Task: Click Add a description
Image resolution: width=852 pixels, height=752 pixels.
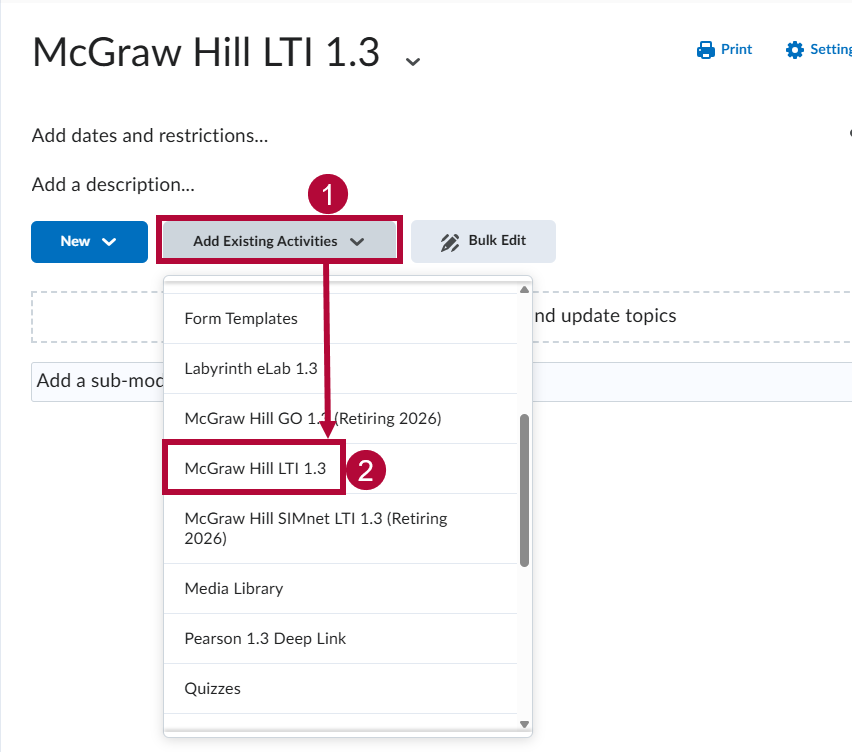Action: (113, 185)
